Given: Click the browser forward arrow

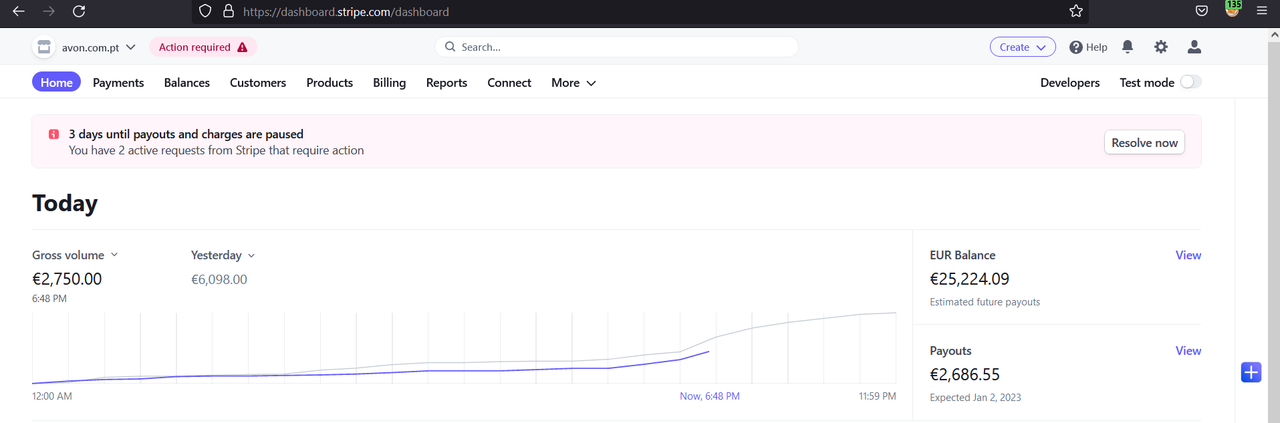Looking at the screenshot, I should pos(49,11).
